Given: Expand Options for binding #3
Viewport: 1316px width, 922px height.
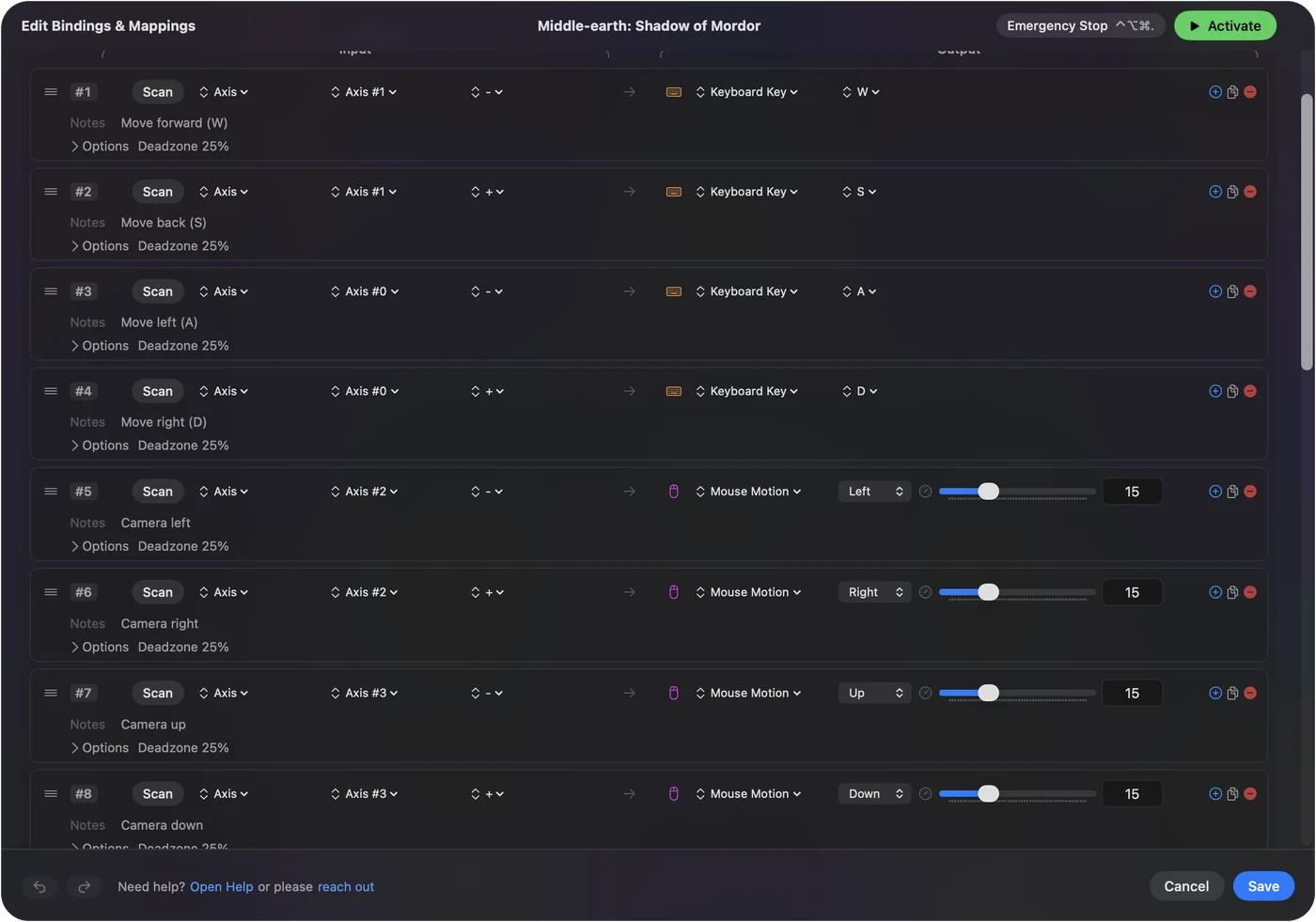Looking at the screenshot, I should click(100, 346).
